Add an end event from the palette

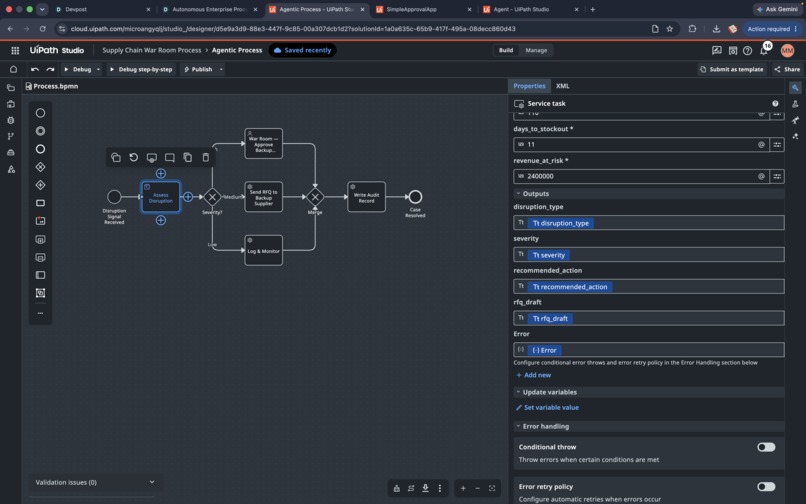click(x=40, y=149)
